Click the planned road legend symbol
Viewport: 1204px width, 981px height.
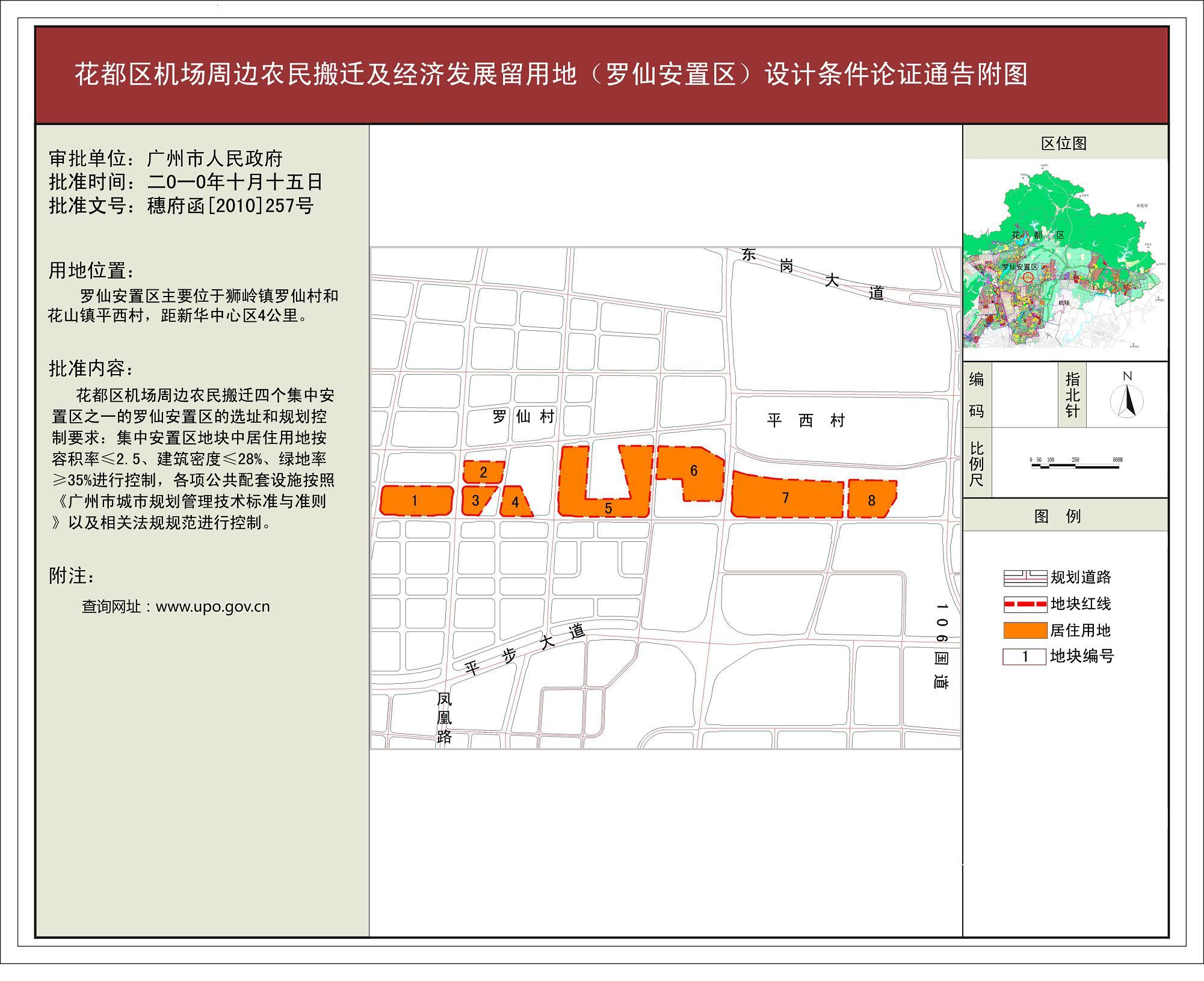pyautogui.click(x=1025, y=577)
